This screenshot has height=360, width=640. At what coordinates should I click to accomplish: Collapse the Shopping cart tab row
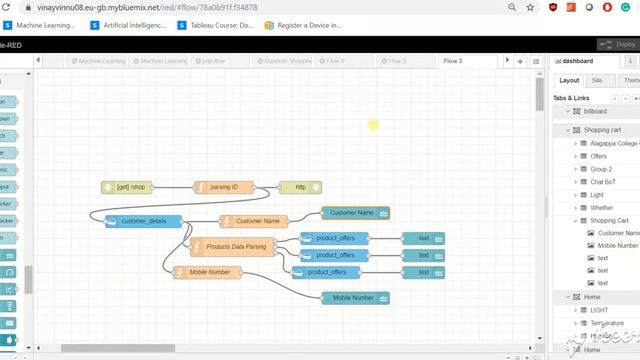coord(567,130)
